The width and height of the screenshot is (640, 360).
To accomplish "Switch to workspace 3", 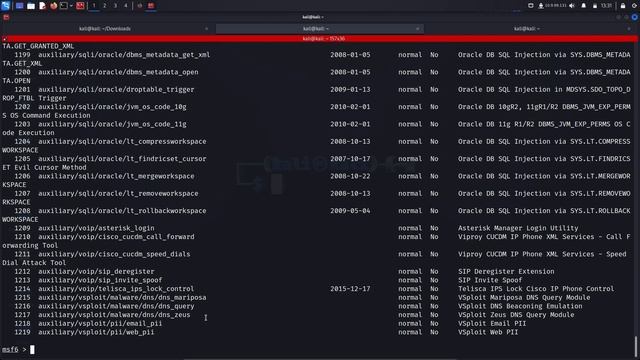I will click(115, 6).
